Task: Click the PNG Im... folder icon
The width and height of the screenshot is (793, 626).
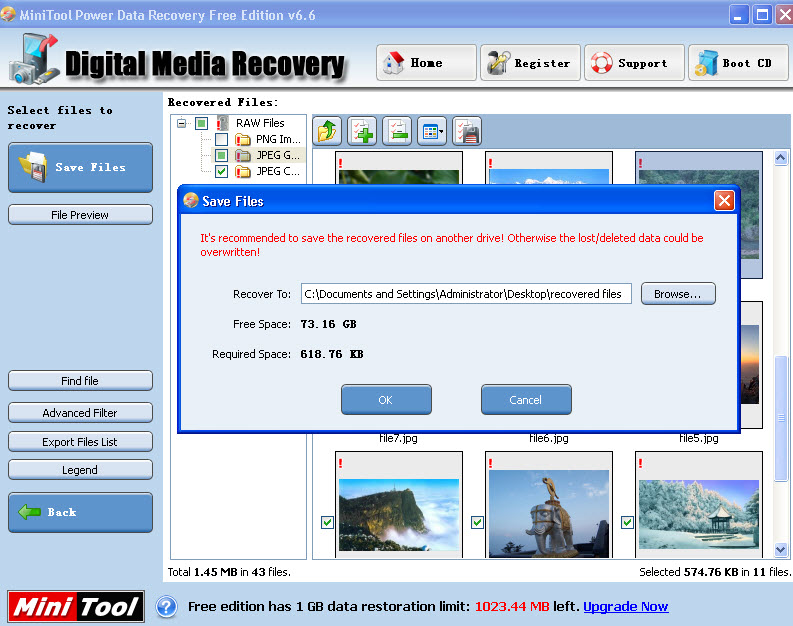Action: point(243,139)
